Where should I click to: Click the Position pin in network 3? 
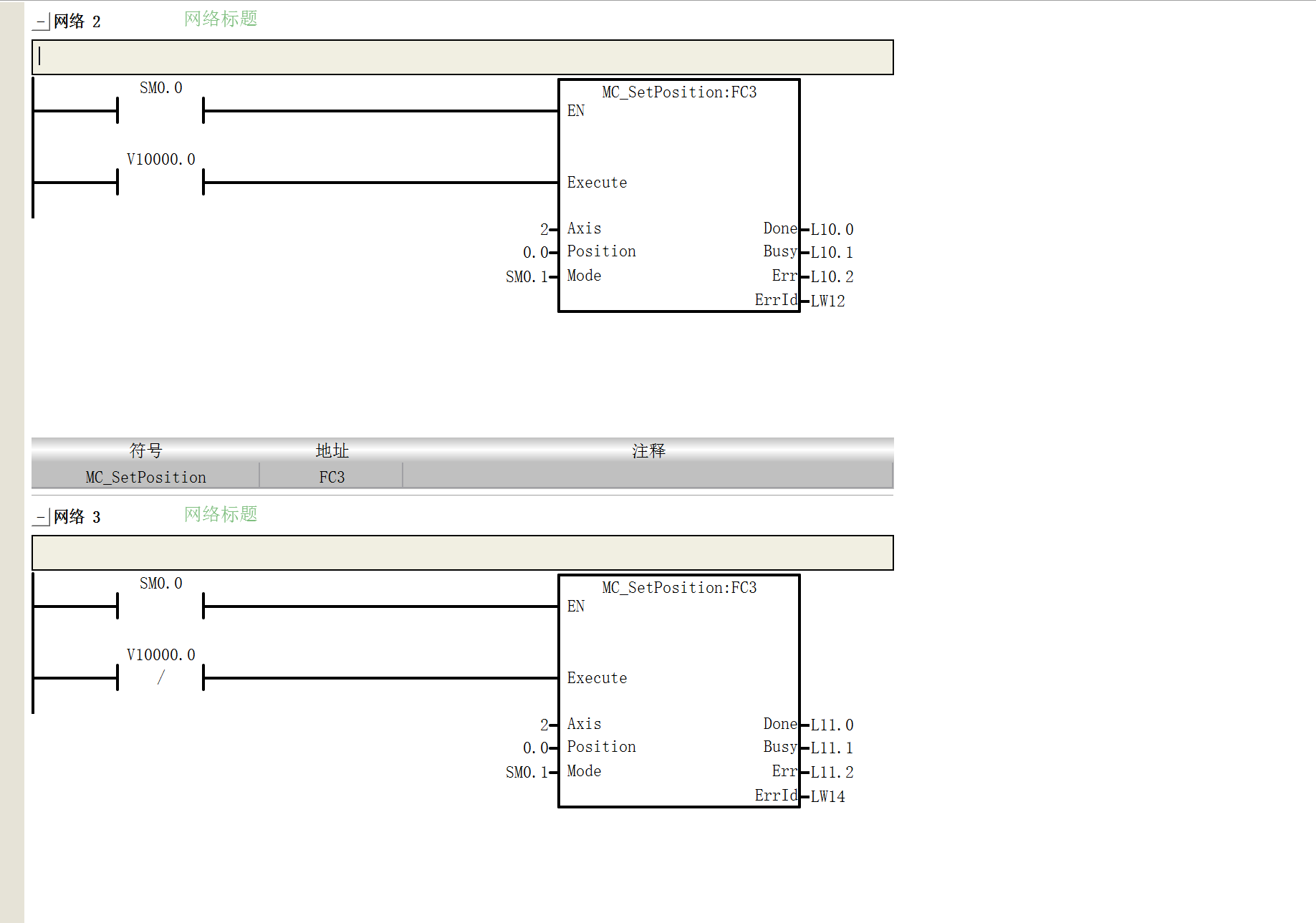click(x=601, y=747)
